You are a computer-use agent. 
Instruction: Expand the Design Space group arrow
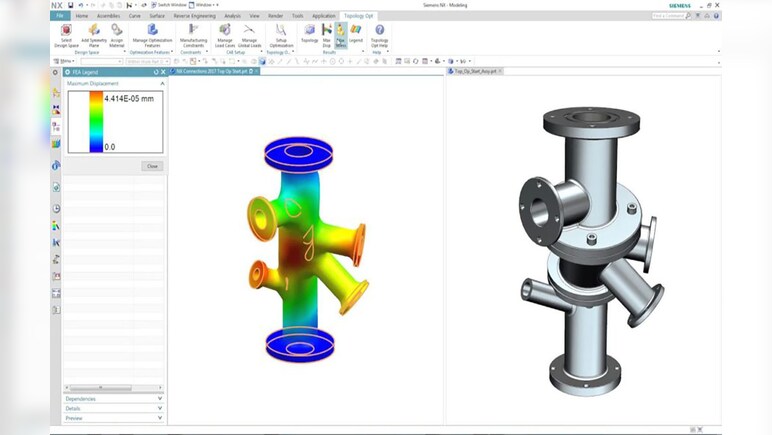(x=125, y=52)
